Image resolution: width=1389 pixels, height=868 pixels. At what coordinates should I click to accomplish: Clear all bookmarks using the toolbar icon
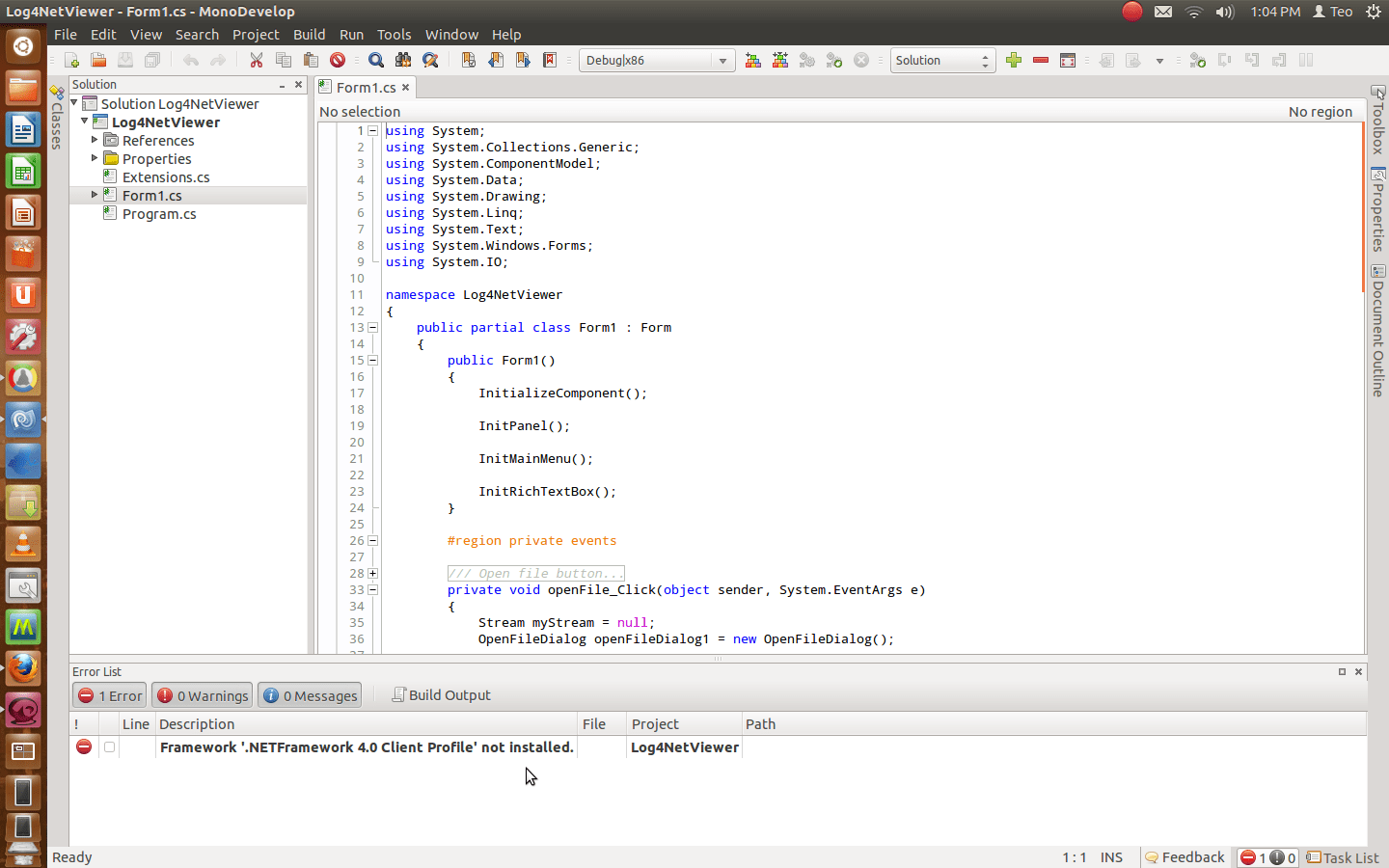point(550,60)
